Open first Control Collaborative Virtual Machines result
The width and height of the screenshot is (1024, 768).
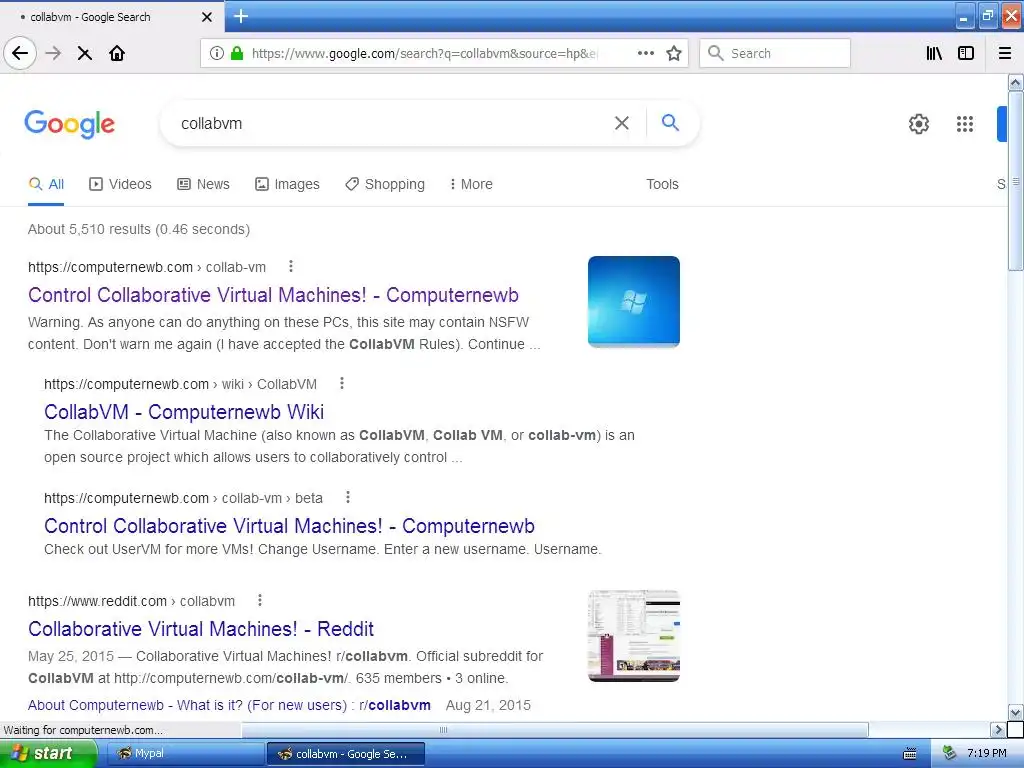point(273,295)
